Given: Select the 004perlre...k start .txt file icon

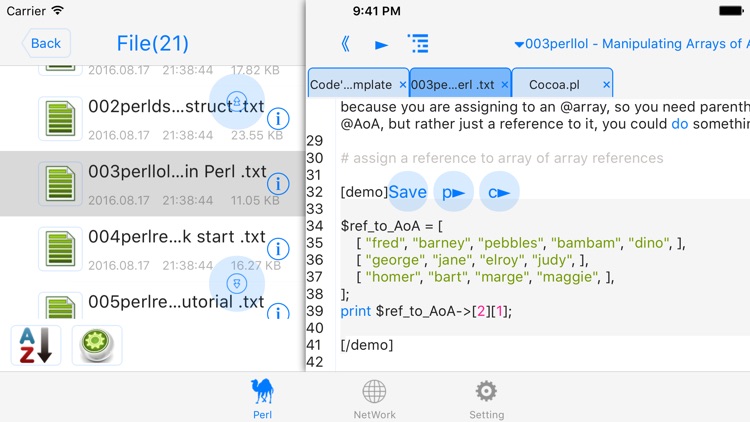Looking at the screenshot, I should point(60,249).
